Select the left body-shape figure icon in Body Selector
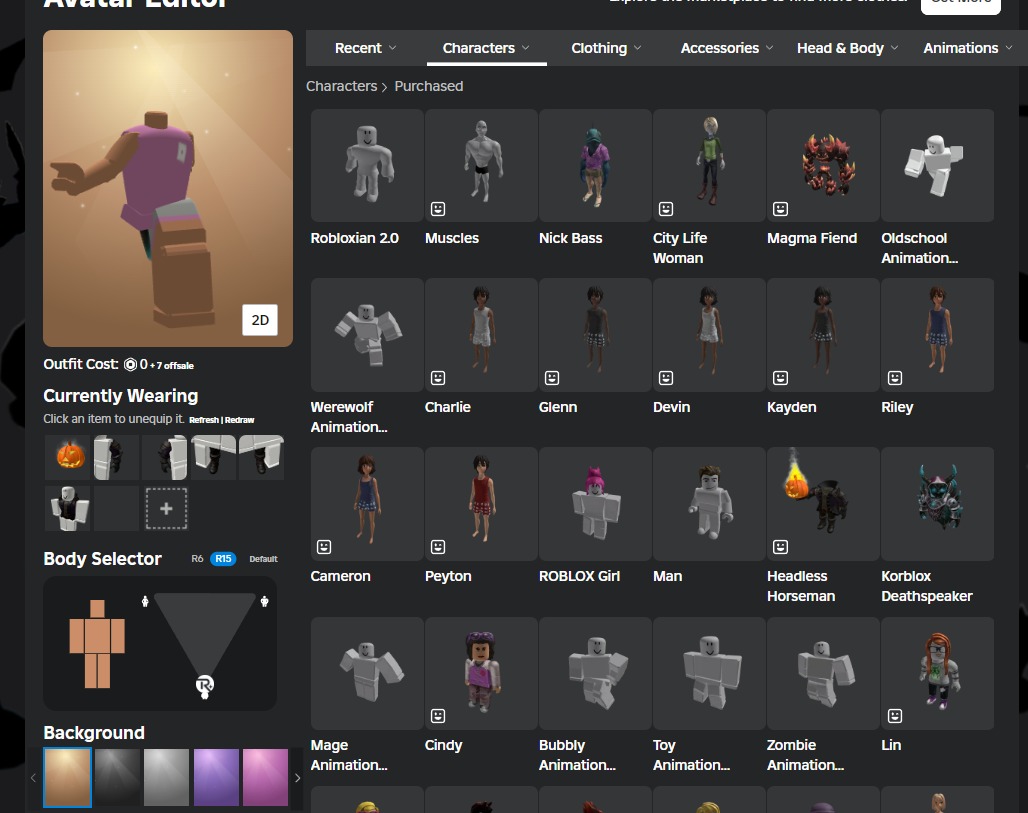Image resolution: width=1028 pixels, height=813 pixels. tap(97, 644)
